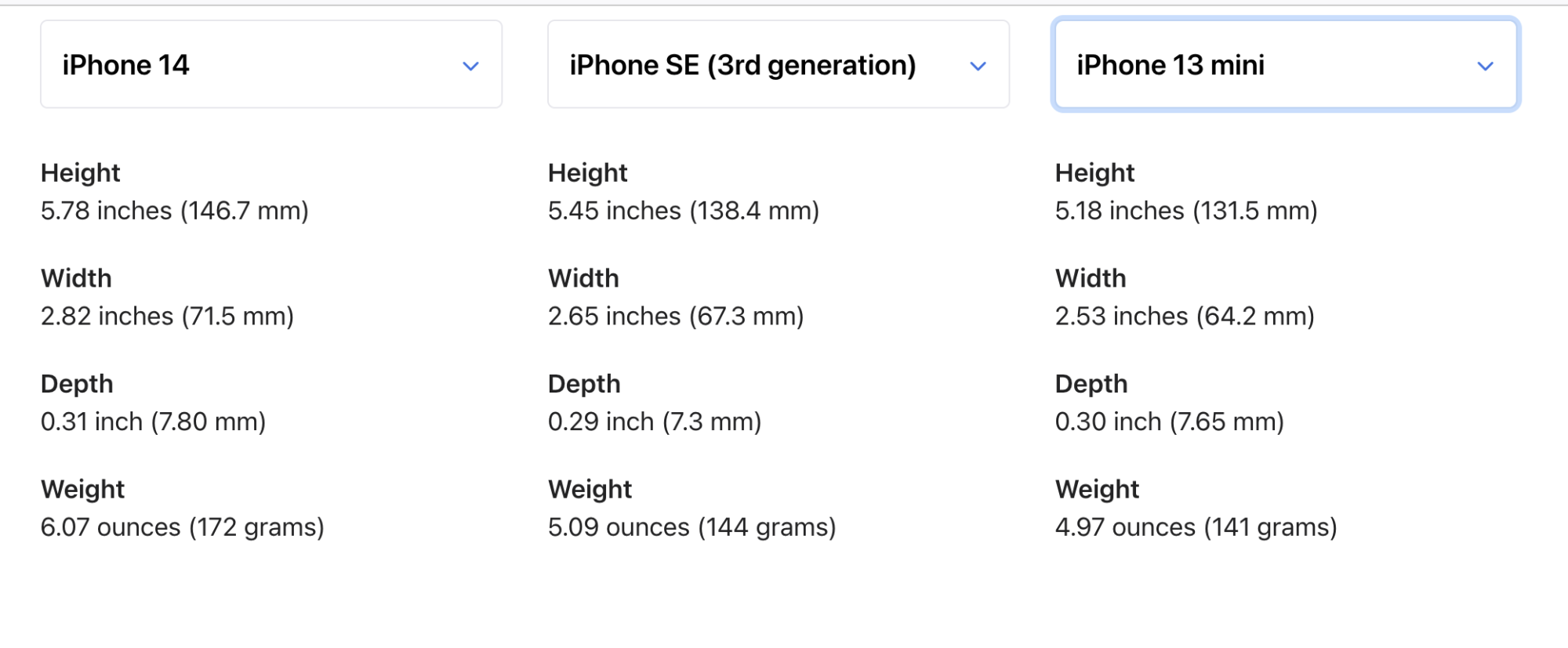1568x648 pixels.
Task: Select the 2.53 inches width text
Action: (x=1184, y=317)
